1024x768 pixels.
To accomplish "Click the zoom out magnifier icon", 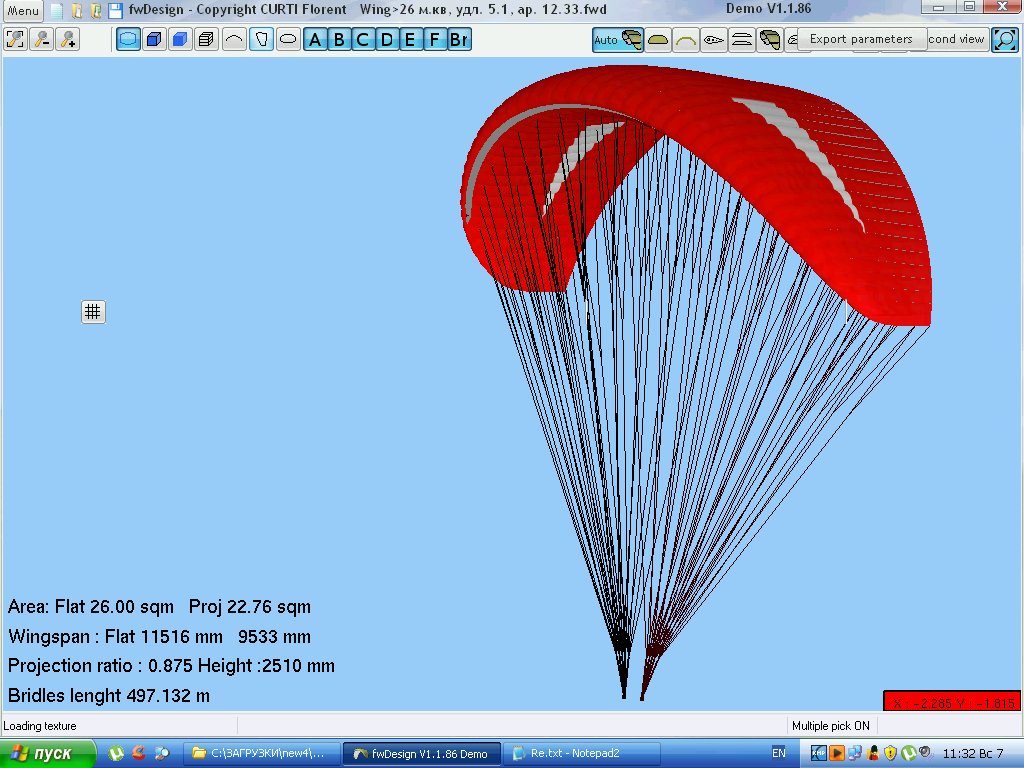I will 41,40.
